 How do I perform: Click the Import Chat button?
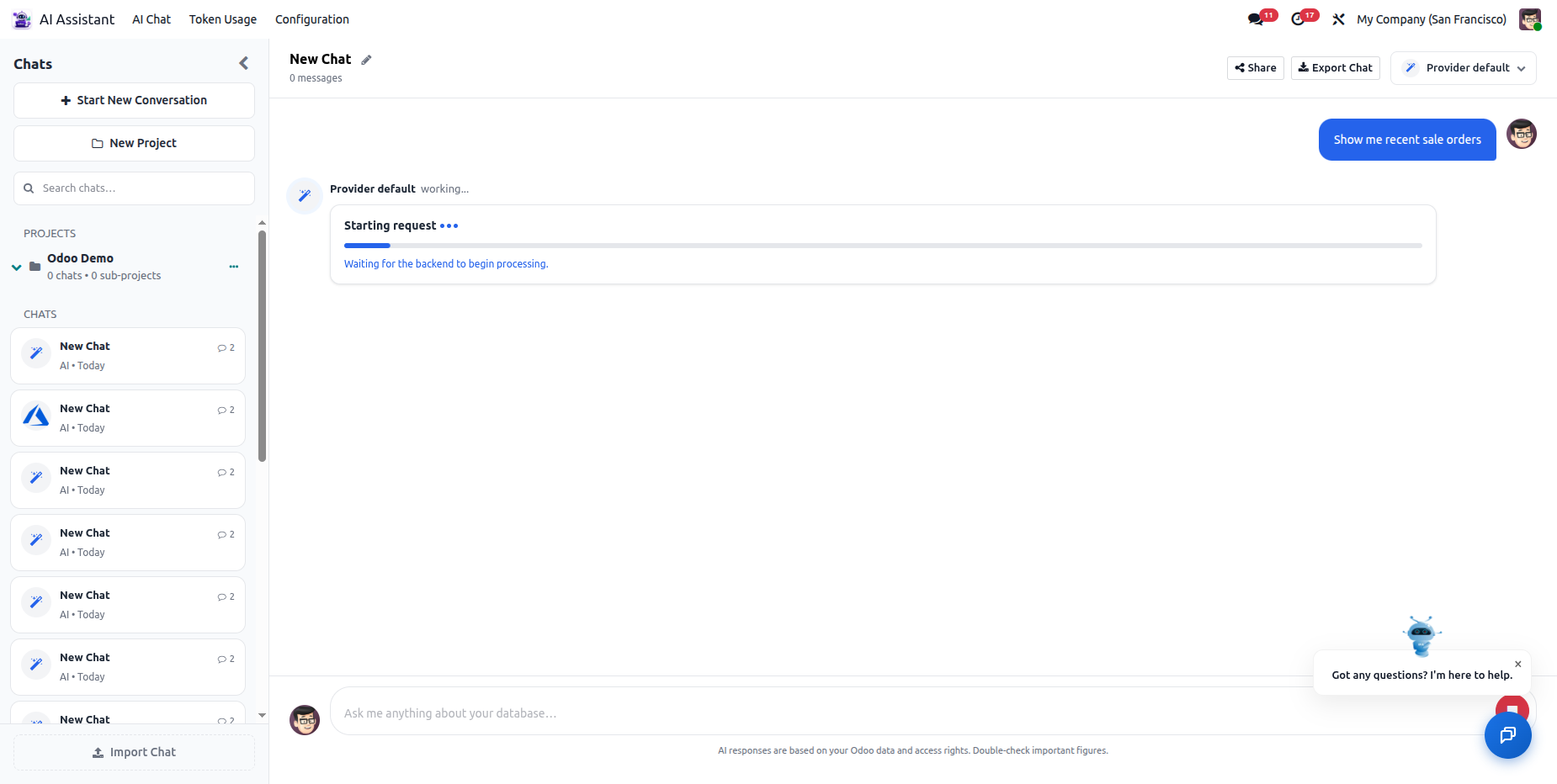click(134, 752)
